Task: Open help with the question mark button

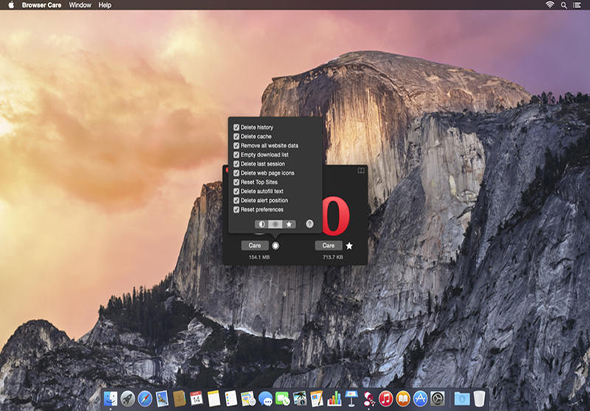Action: coord(309,224)
